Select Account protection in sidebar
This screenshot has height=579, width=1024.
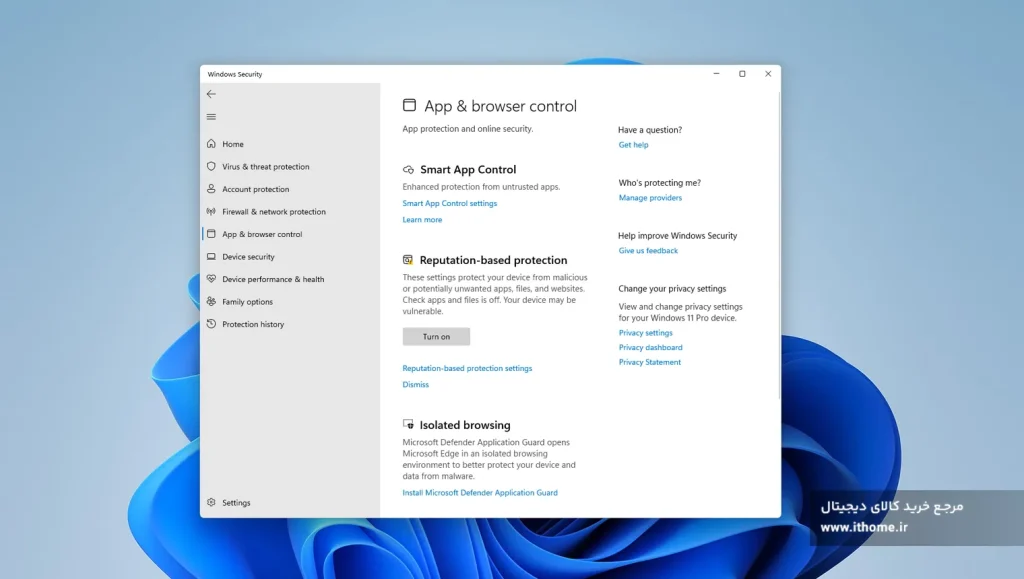pyautogui.click(x=255, y=189)
